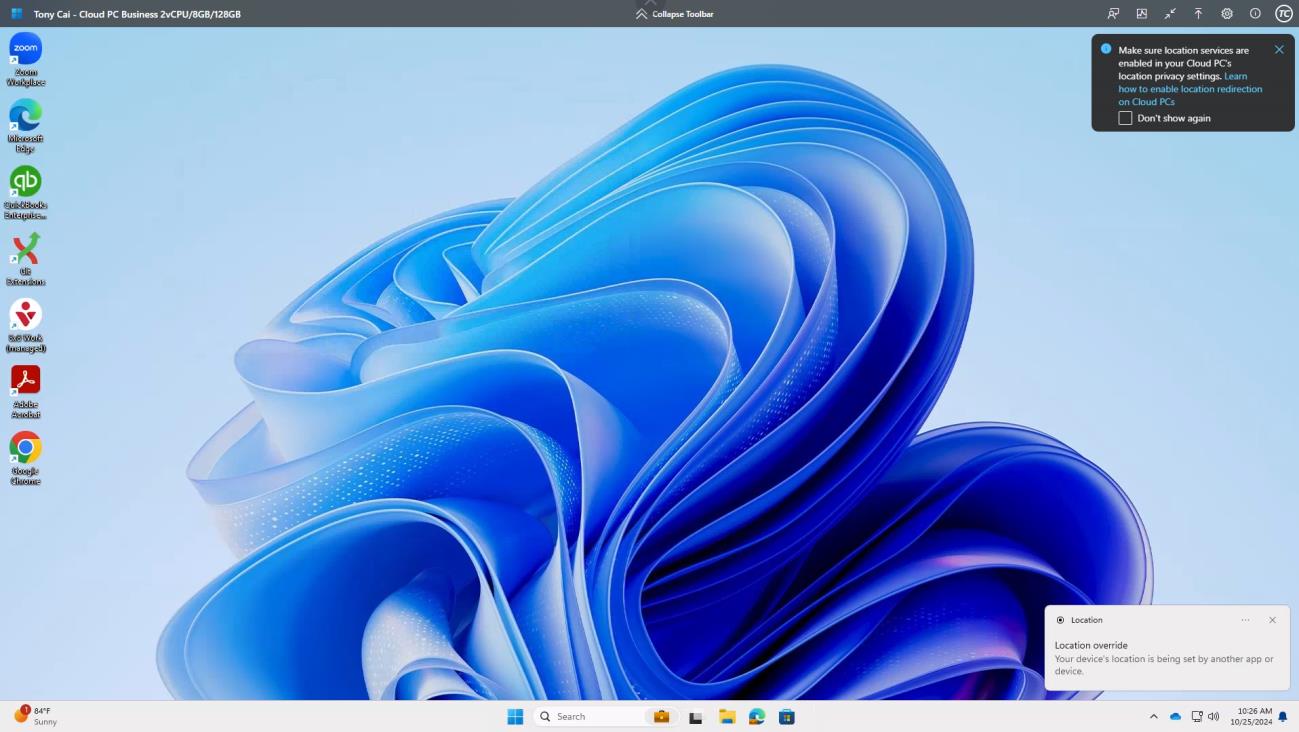Launch Microsoft Store from the taskbar
Viewport: 1299px width, 732px height.
[787, 717]
